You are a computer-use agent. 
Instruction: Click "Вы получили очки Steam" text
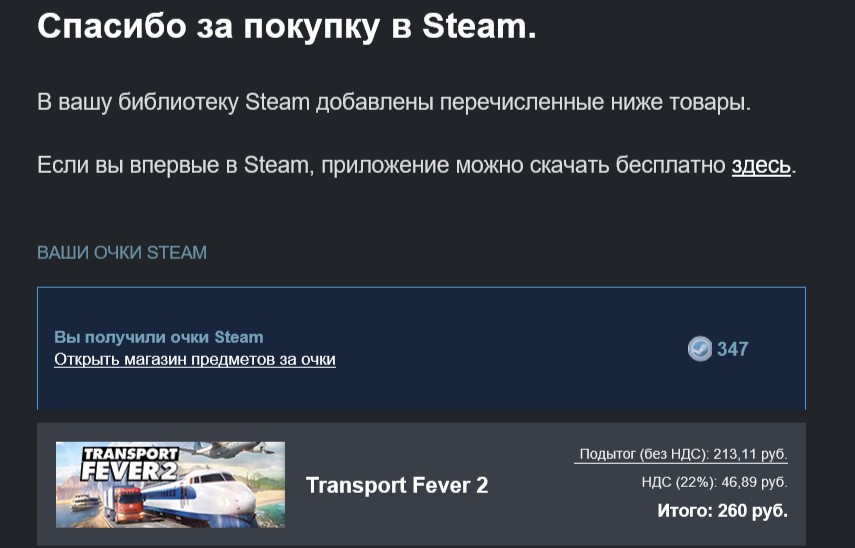pos(159,337)
